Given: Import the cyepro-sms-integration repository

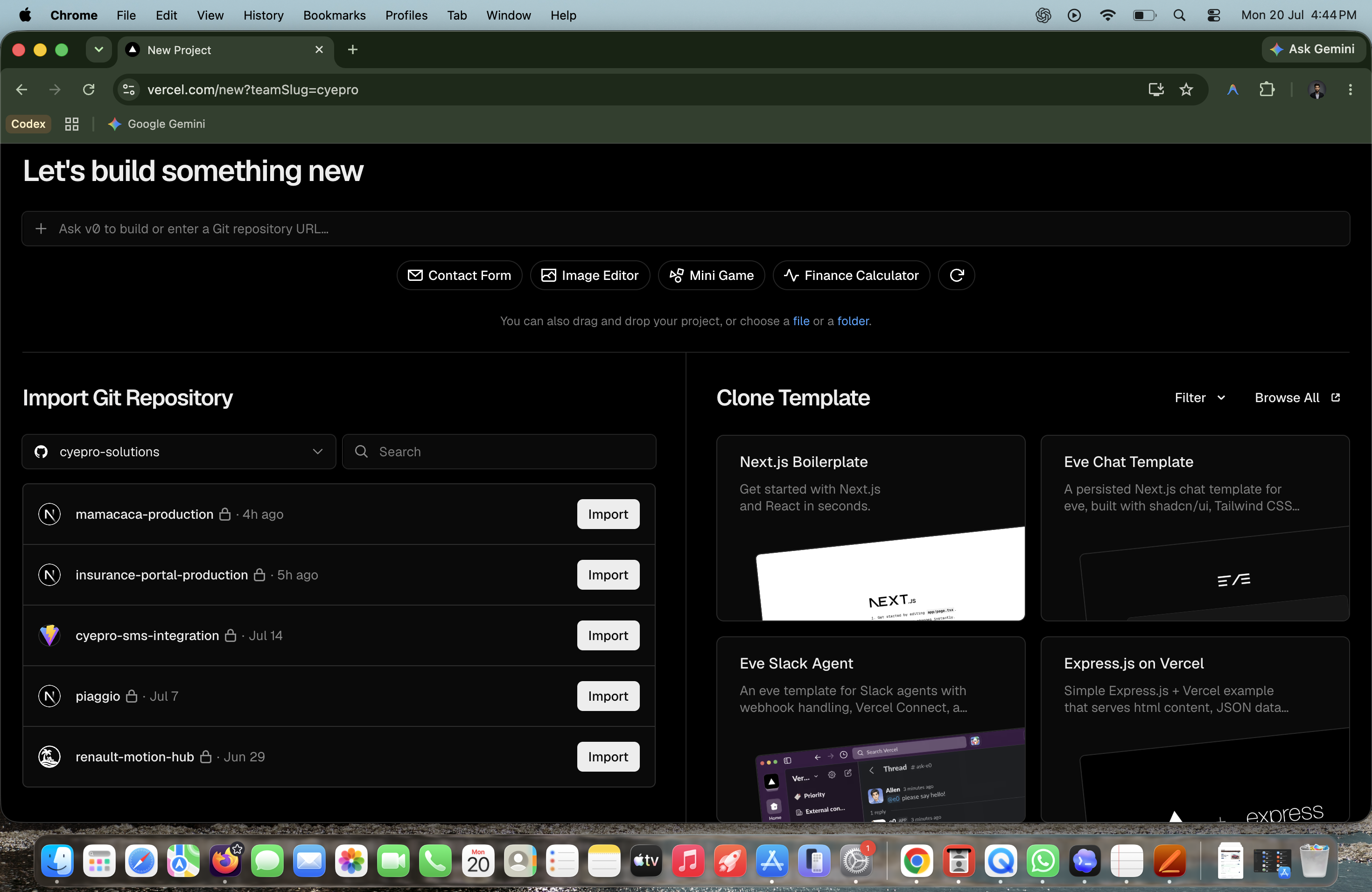Looking at the screenshot, I should [x=608, y=635].
